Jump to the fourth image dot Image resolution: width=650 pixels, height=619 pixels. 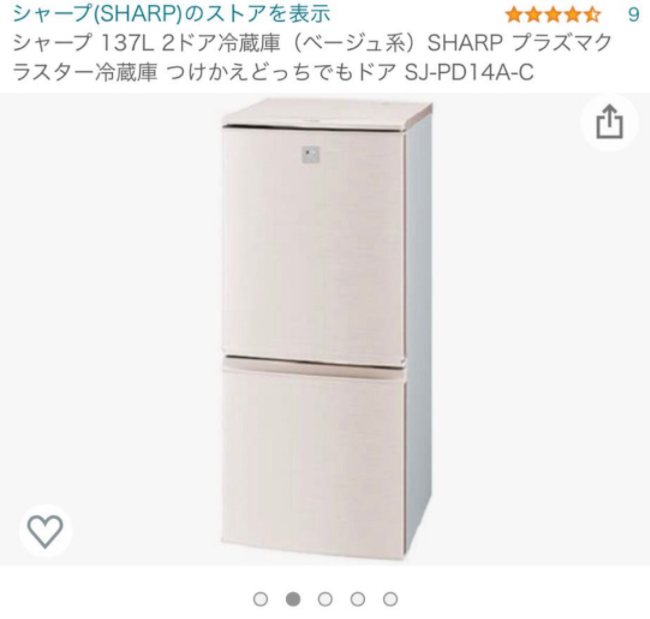pos(358,599)
